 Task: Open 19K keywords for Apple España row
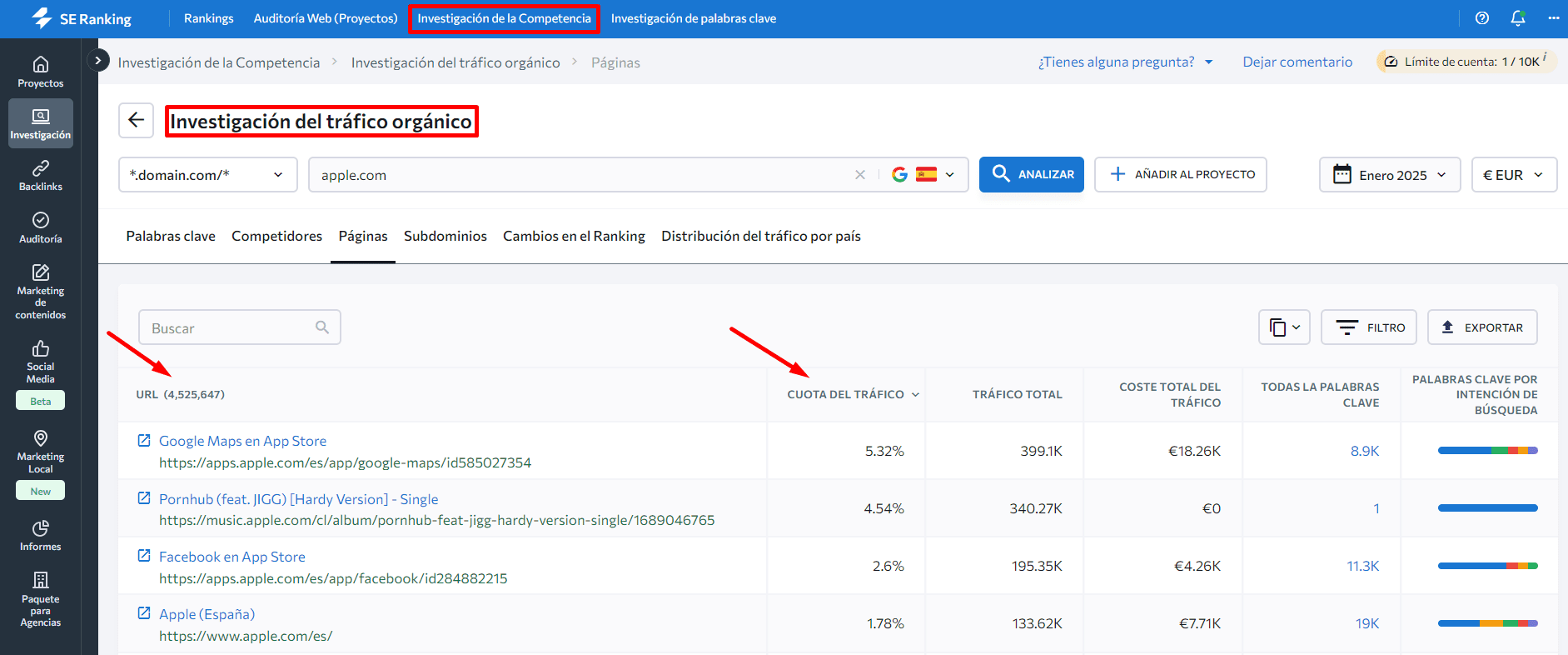(1367, 623)
